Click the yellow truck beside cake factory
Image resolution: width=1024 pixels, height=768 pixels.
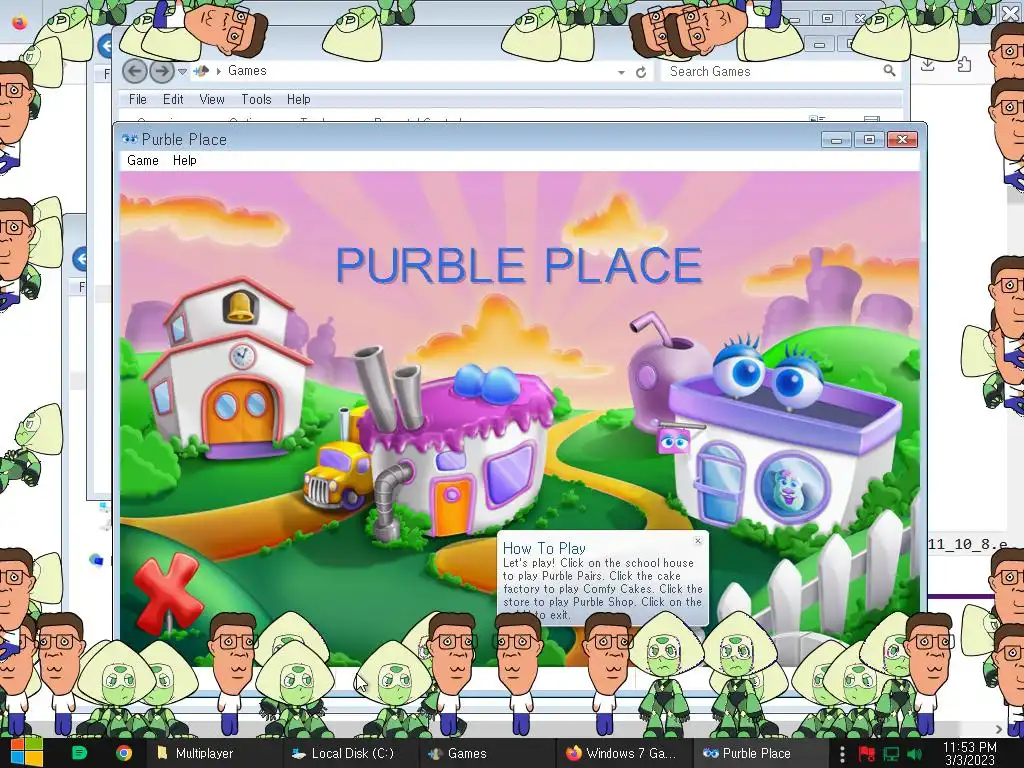tap(337, 473)
